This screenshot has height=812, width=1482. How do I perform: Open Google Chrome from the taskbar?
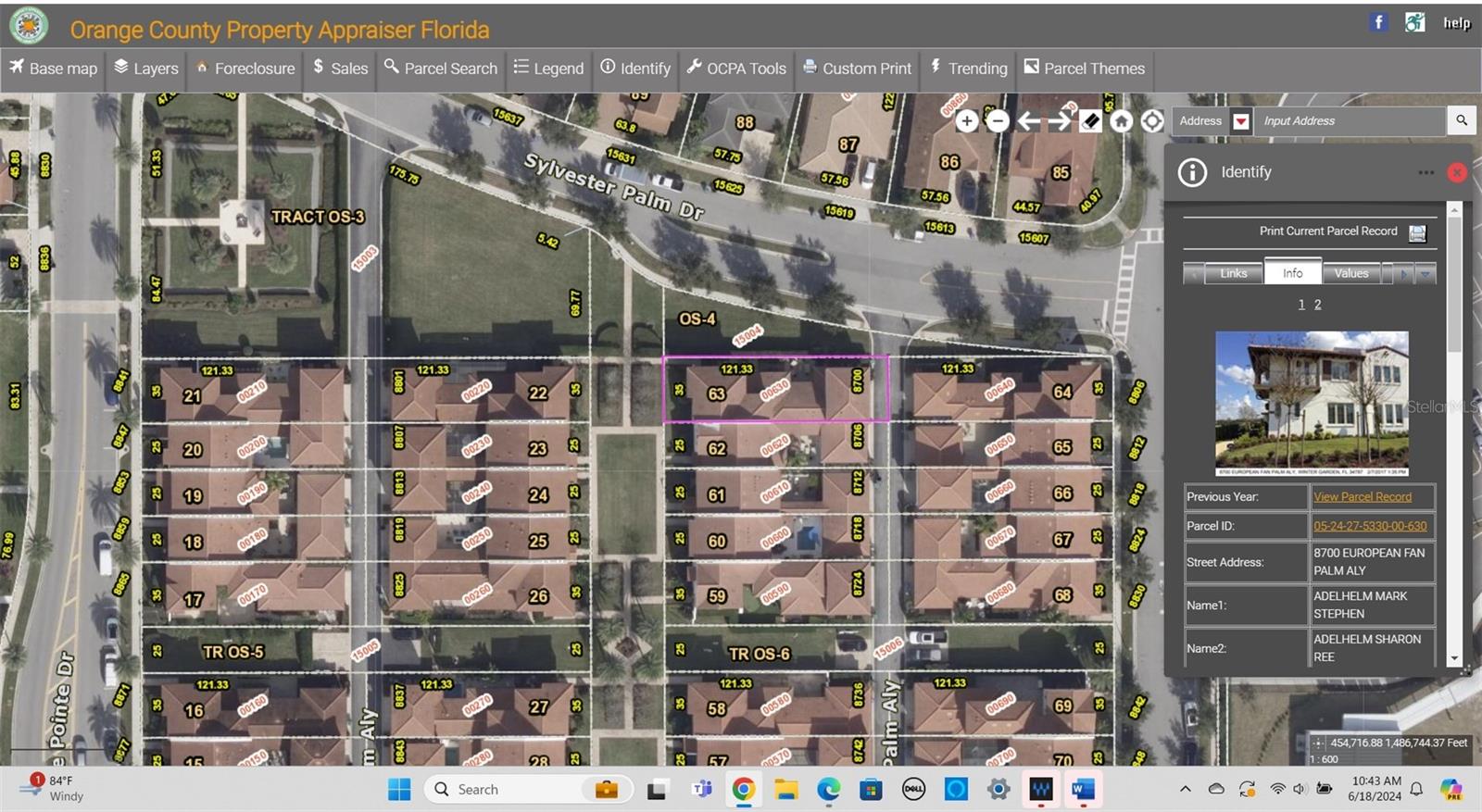(x=743, y=789)
